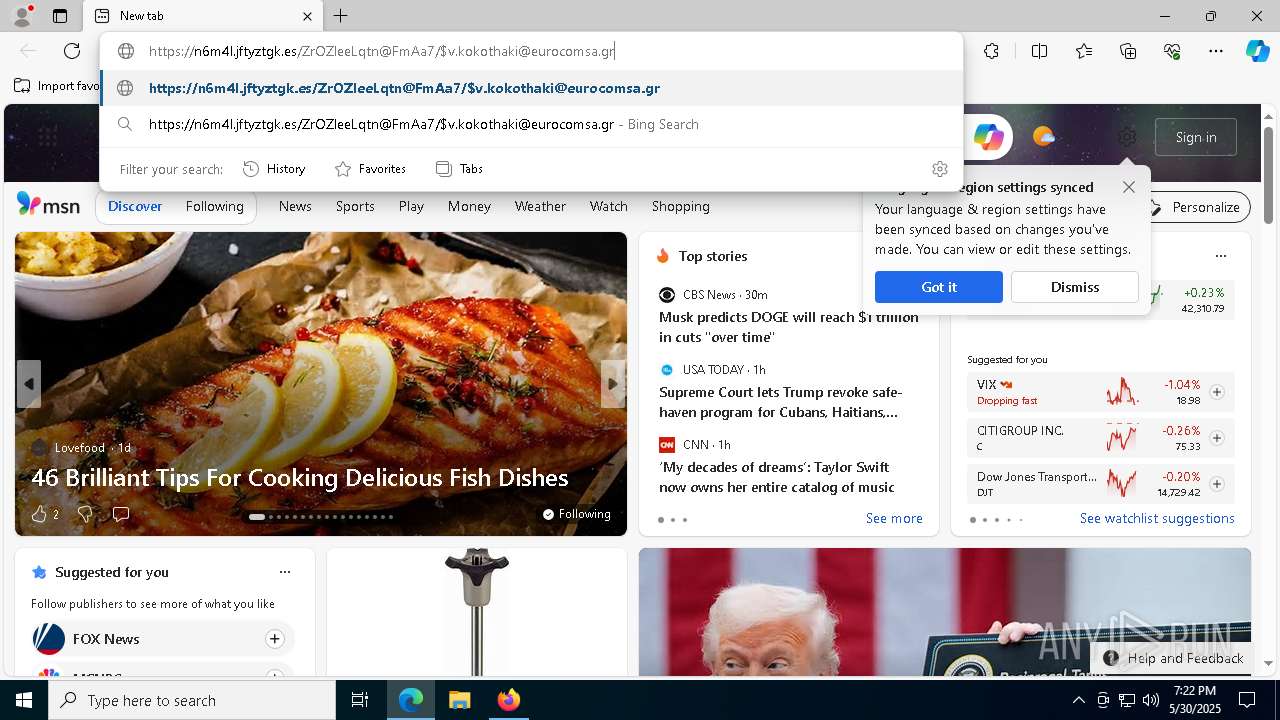
Task: Close the region settings synced popup
Action: pos(1129,187)
